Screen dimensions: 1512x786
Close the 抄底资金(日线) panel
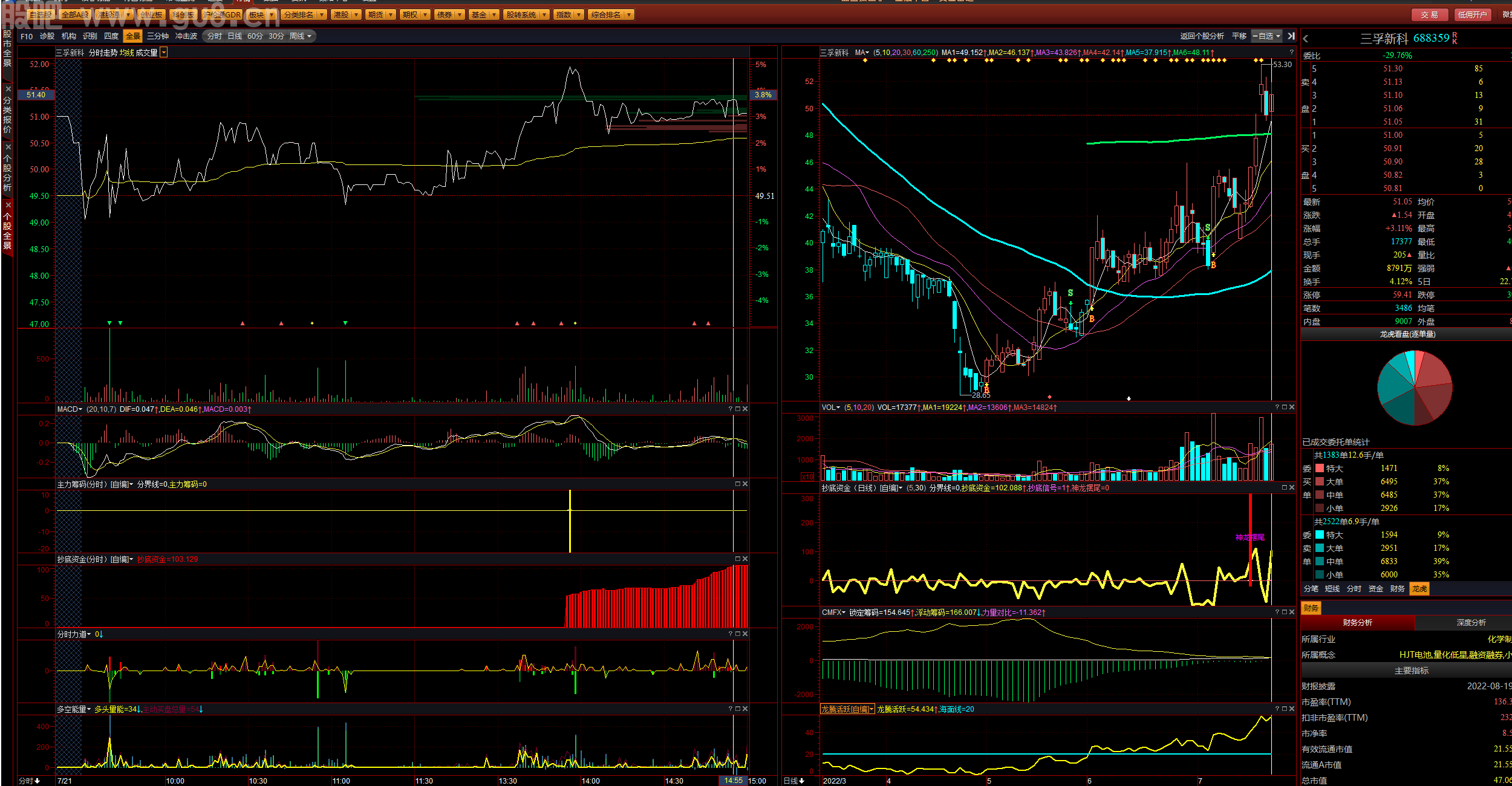point(1292,487)
